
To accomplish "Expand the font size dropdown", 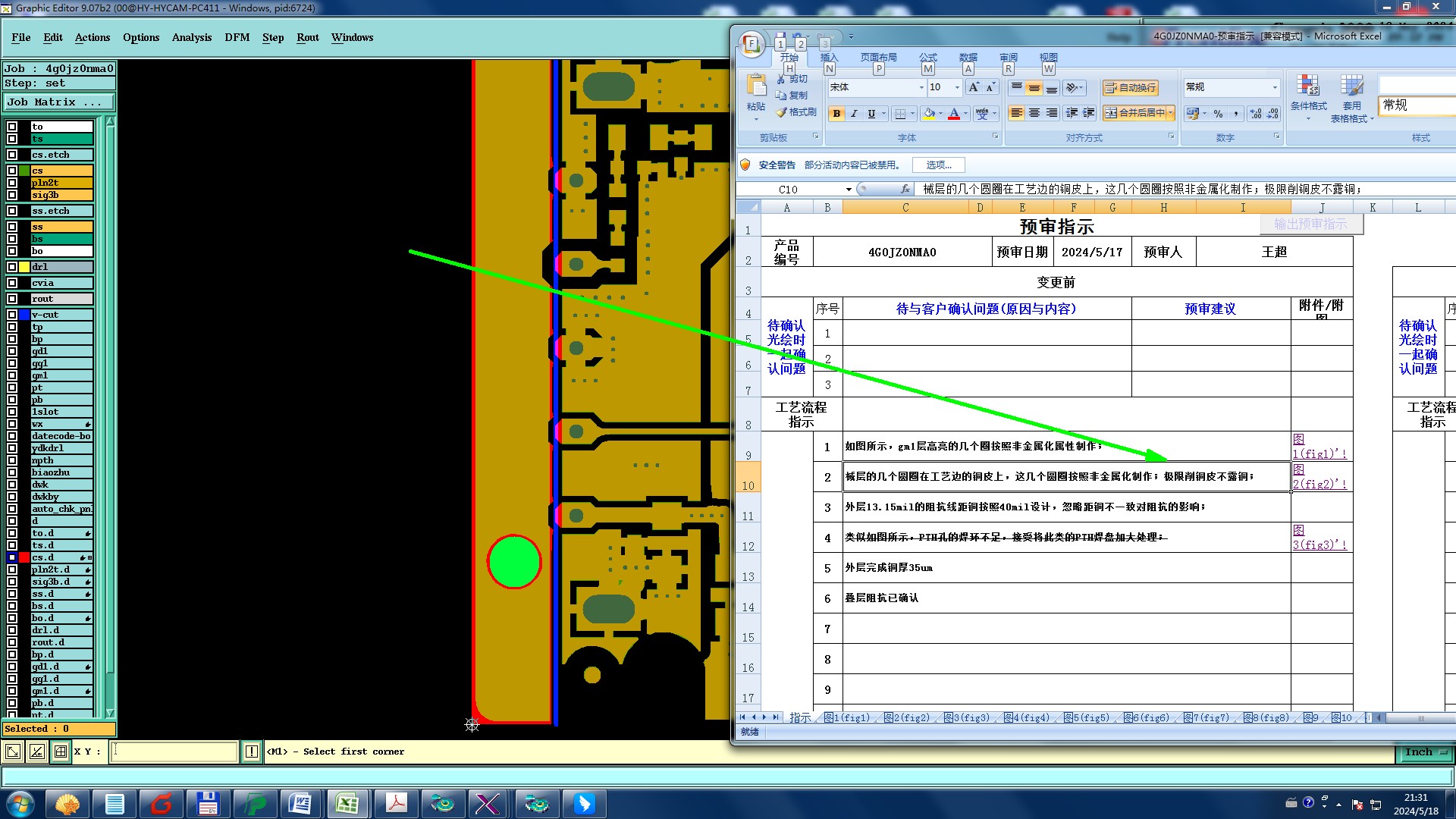I will tap(957, 88).
